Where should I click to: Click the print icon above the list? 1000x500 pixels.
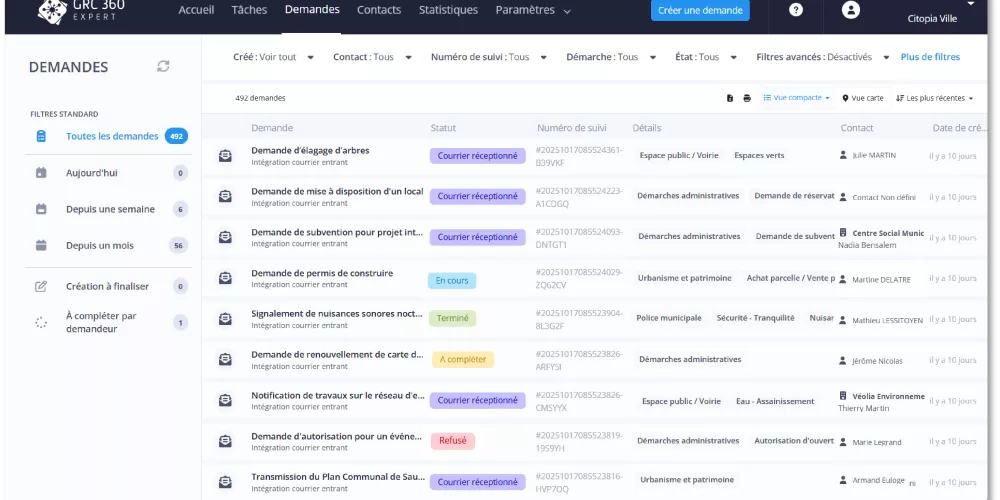click(747, 98)
